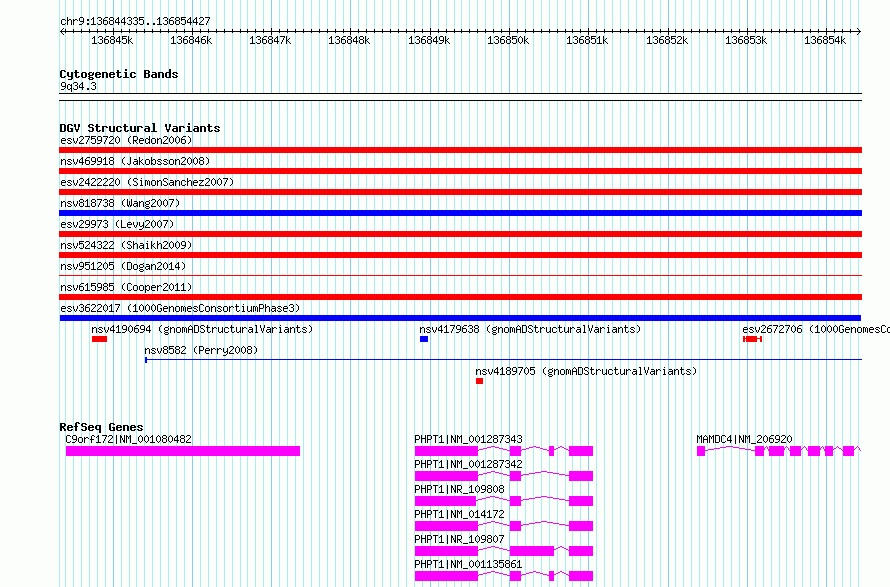The width and height of the screenshot is (890, 587).
Task: Select the PHPT1|NM_001135861 label
Action: (468, 564)
